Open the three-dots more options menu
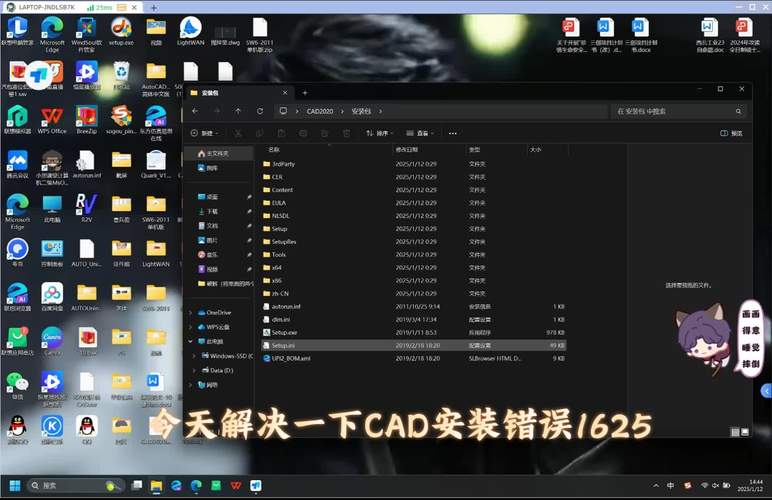Image resolution: width=772 pixels, height=500 pixels. [452, 133]
